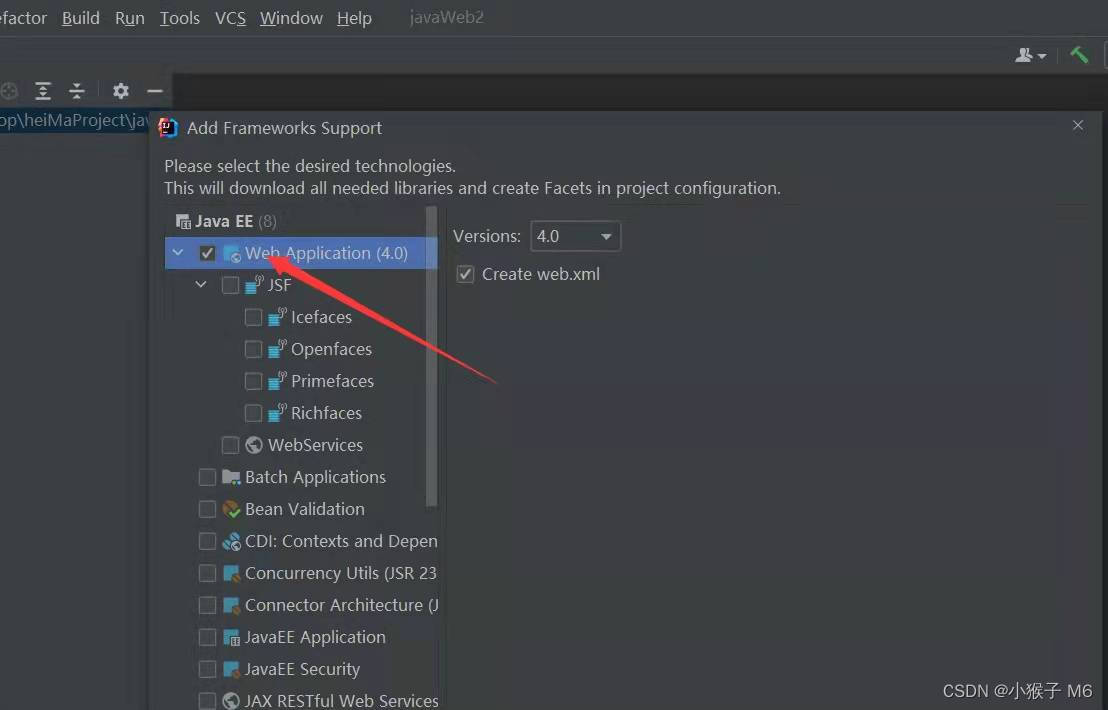Click the Java EE category icon
Image resolution: width=1108 pixels, height=710 pixels.
(x=183, y=222)
